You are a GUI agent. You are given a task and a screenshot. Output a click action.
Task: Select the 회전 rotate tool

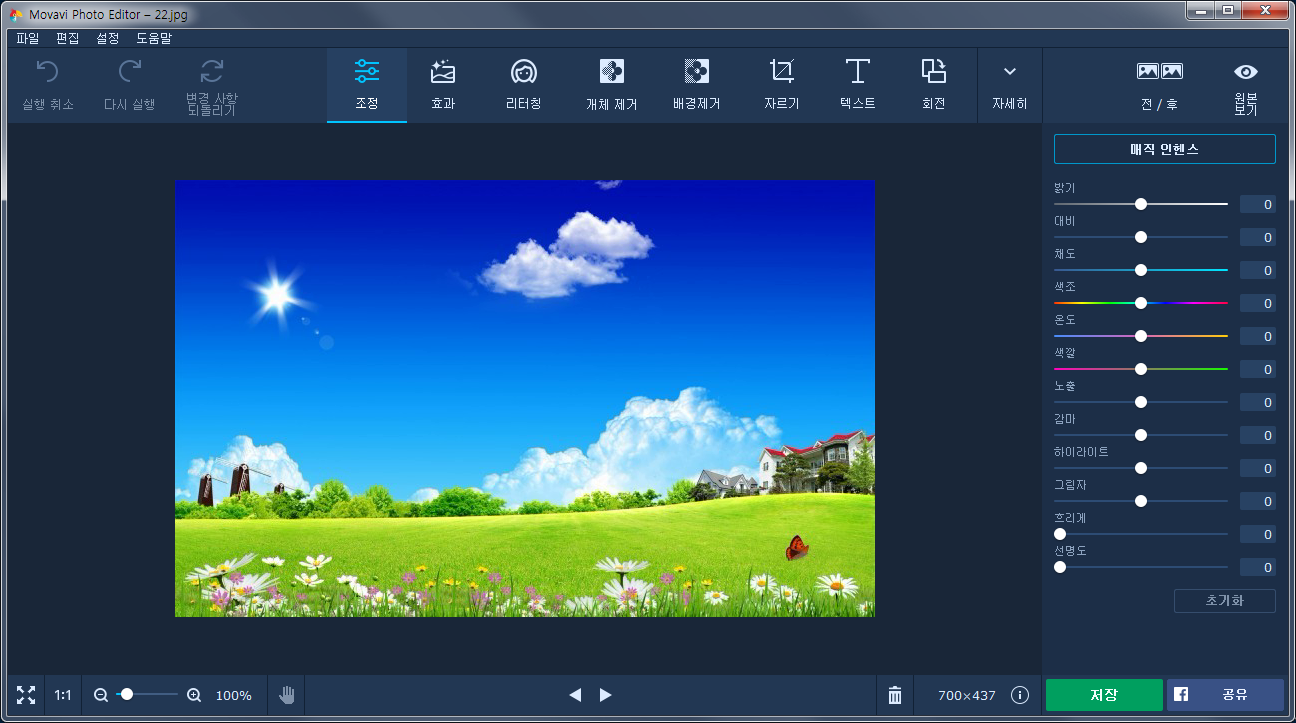(x=934, y=85)
